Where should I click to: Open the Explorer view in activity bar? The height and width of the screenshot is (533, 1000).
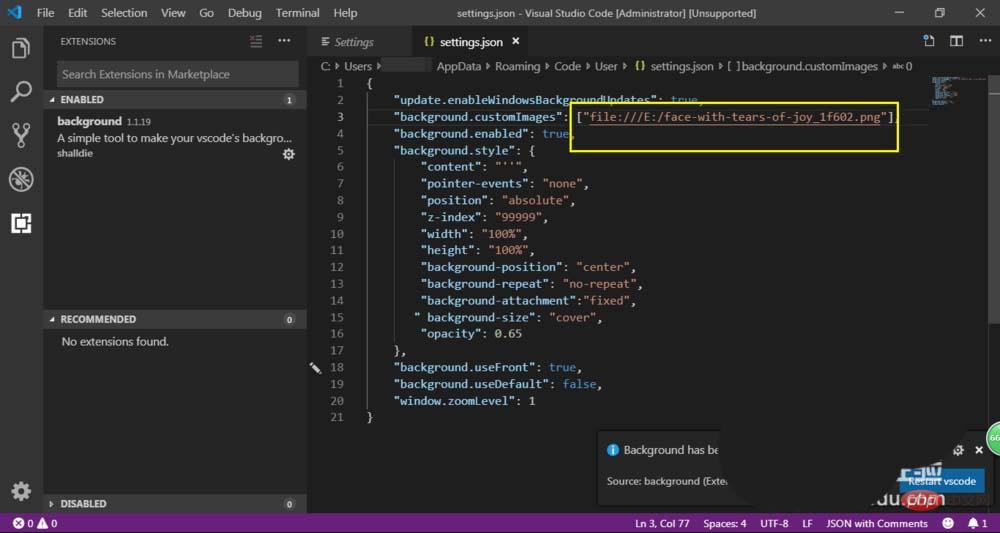click(21, 49)
